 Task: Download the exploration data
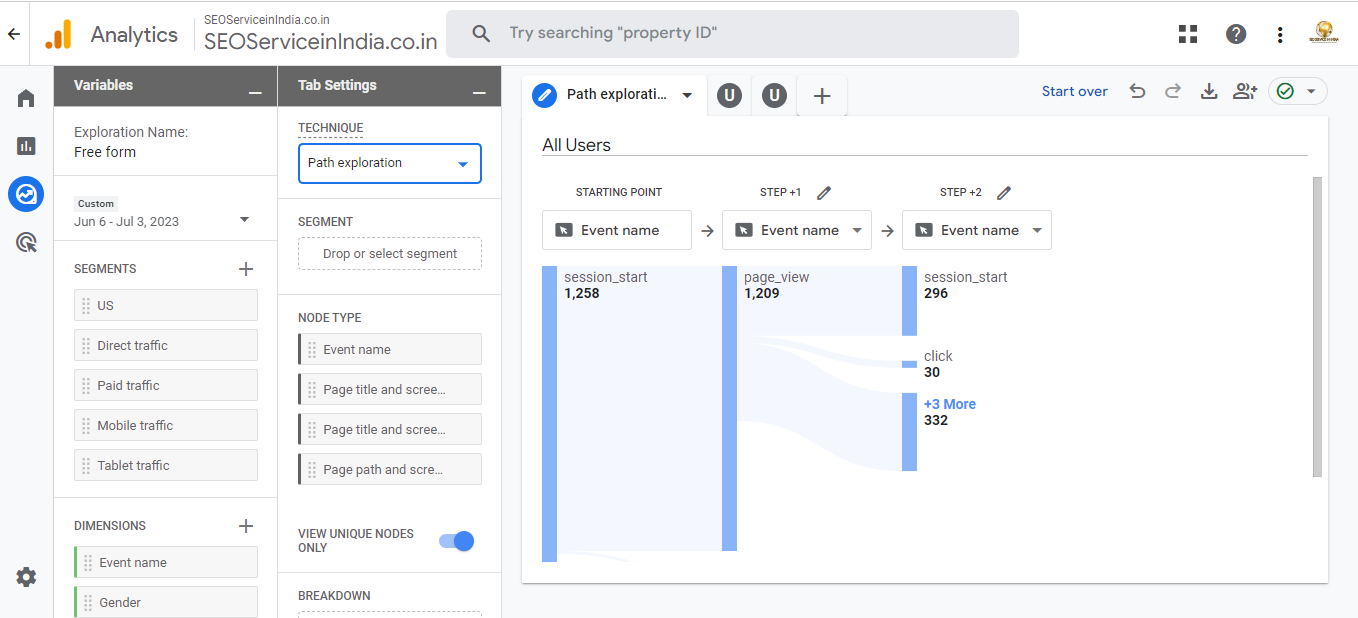pos(1209,91)
